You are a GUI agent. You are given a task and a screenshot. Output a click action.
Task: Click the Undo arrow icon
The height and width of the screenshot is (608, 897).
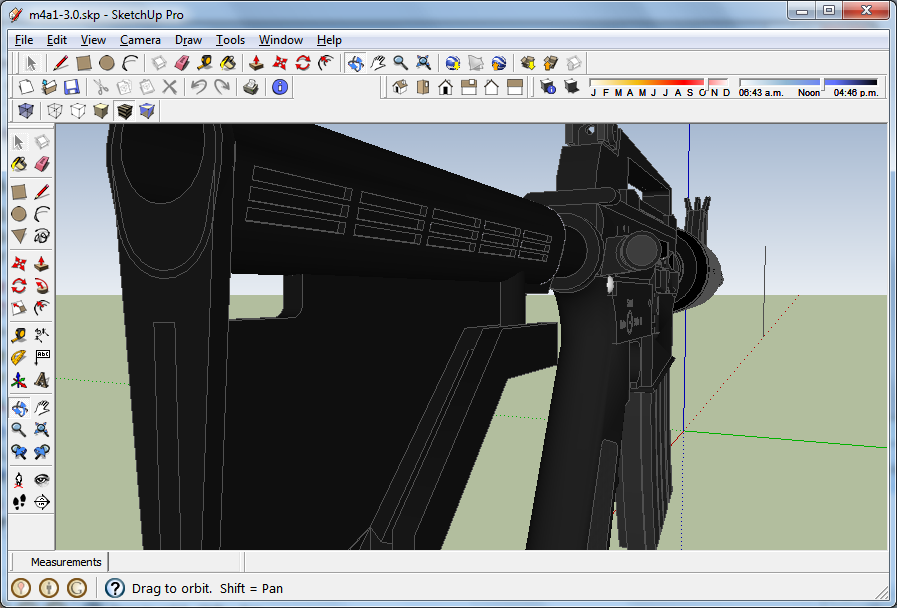pyautogui.click(x=199, y=87)
